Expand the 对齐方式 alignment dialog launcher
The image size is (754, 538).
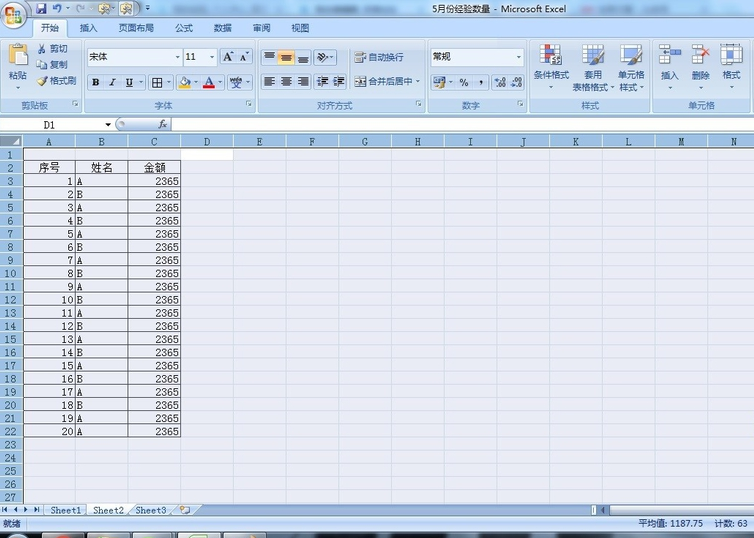click(418, 104)
